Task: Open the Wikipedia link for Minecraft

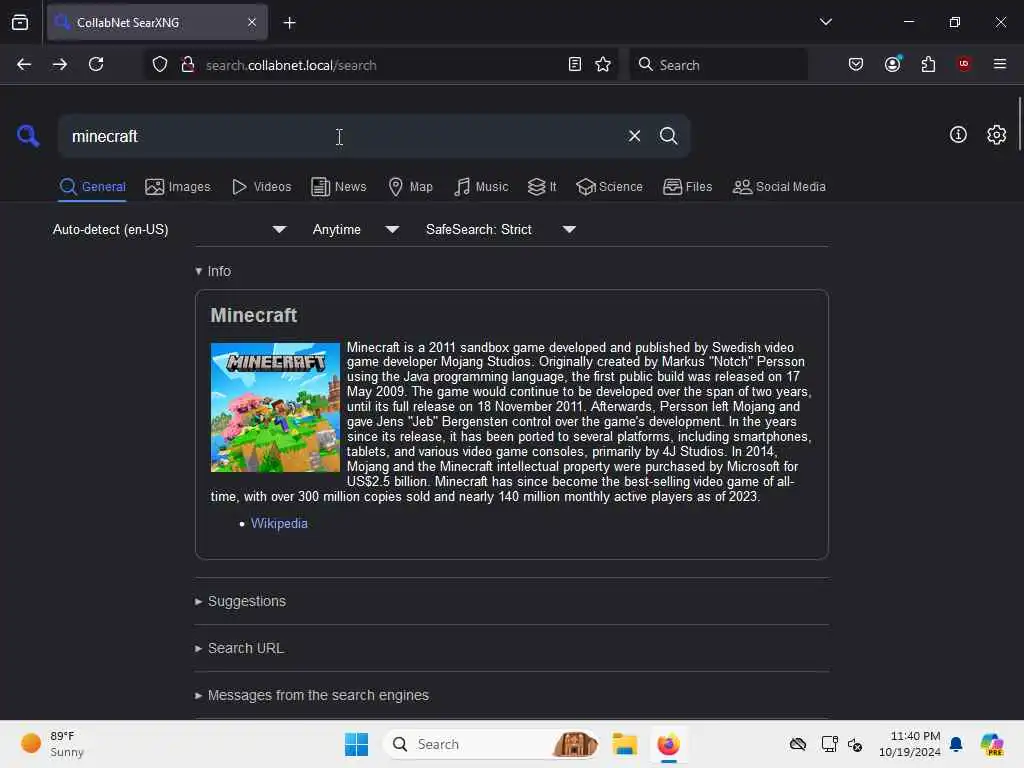Action: (x=279, y=524)
